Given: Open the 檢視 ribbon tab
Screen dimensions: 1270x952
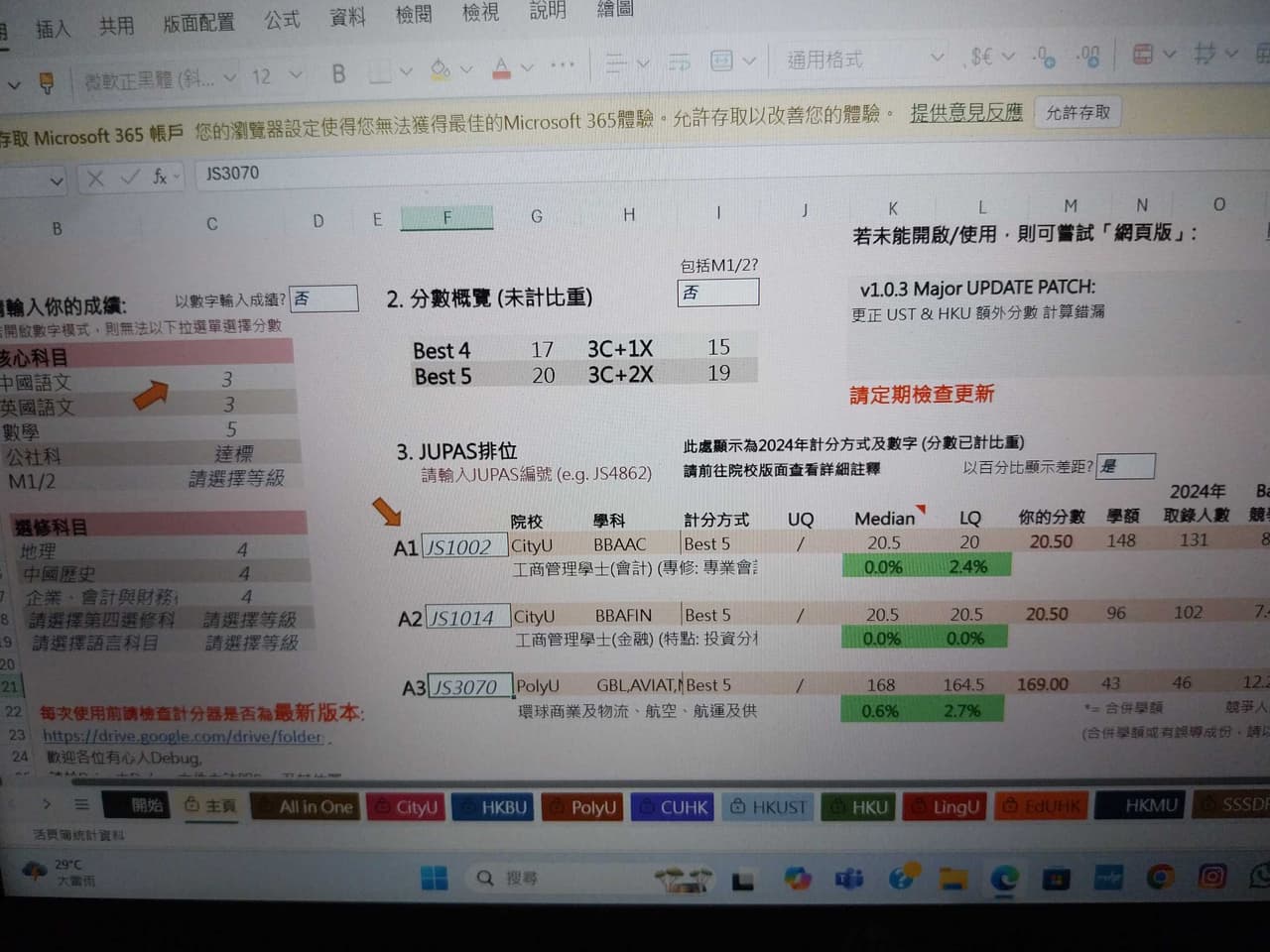Looking at the screenshot, I should pos(480,13).
